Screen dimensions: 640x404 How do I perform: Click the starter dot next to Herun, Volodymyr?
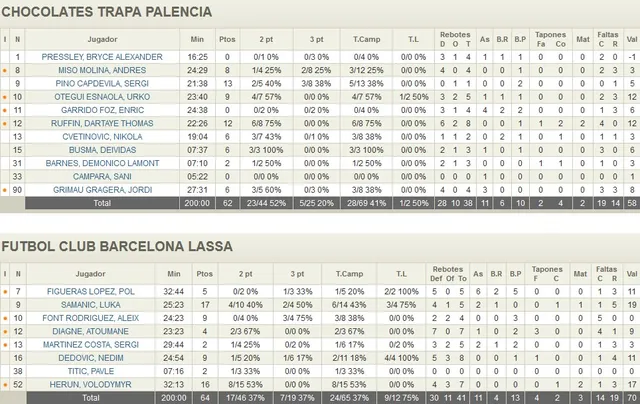[x=6, y=384]
